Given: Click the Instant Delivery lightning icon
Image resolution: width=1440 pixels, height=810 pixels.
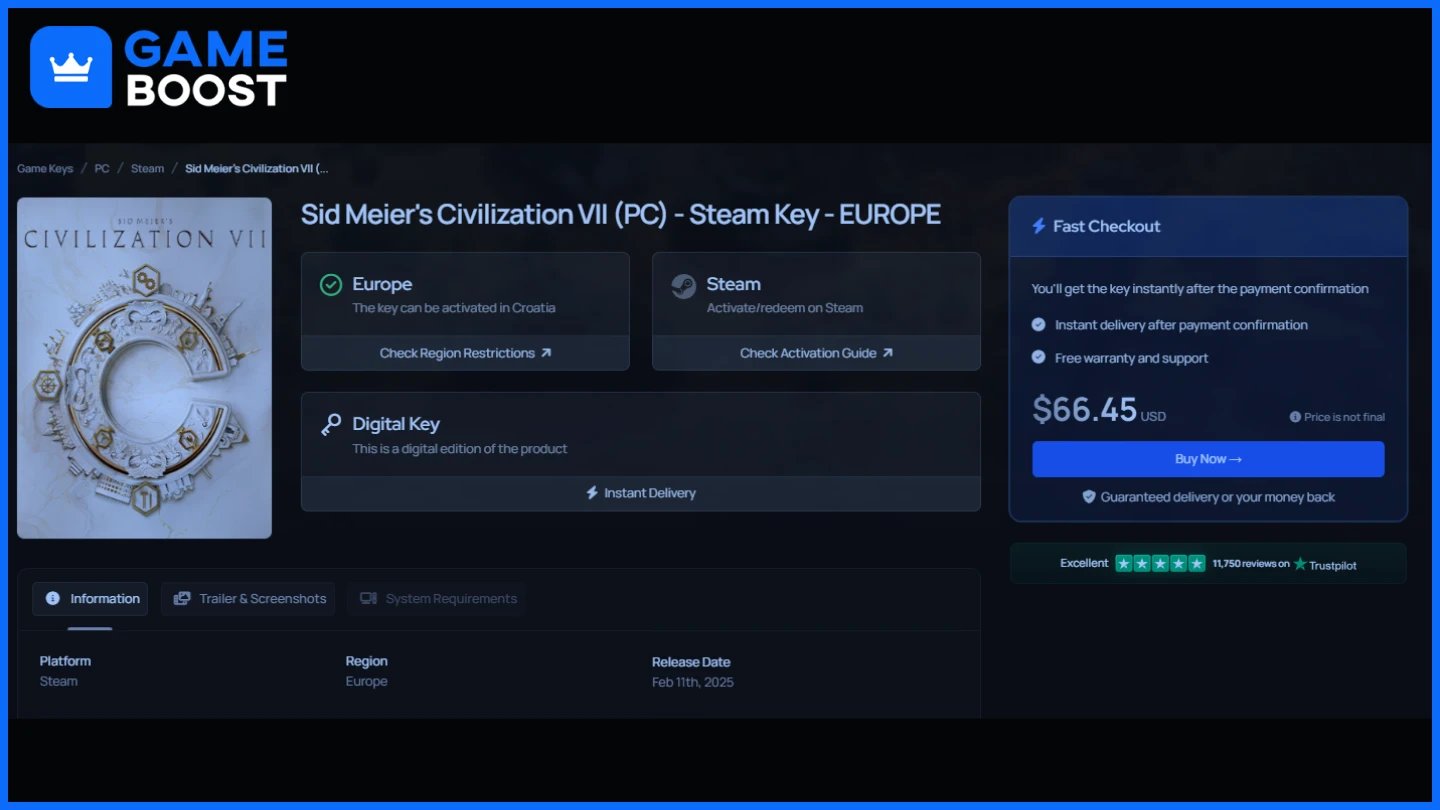Looking at the screenshot, I should tap(592, 493).
